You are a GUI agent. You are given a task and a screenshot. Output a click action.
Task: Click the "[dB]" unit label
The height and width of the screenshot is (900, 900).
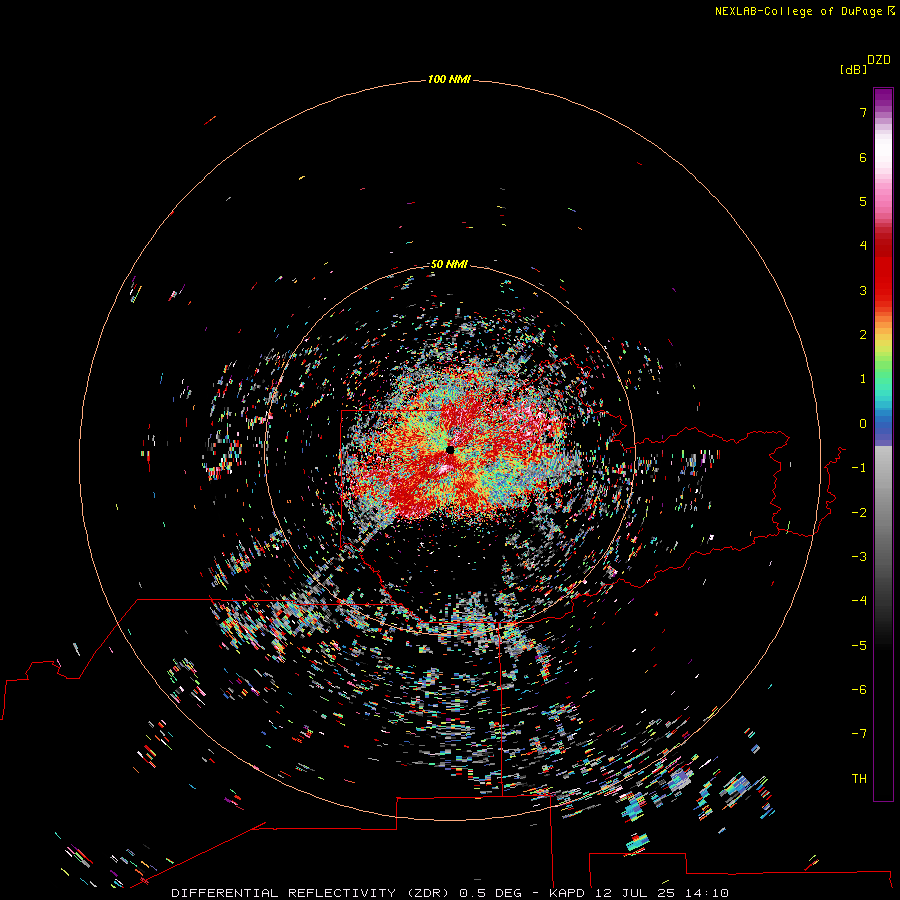coord(854,69)
